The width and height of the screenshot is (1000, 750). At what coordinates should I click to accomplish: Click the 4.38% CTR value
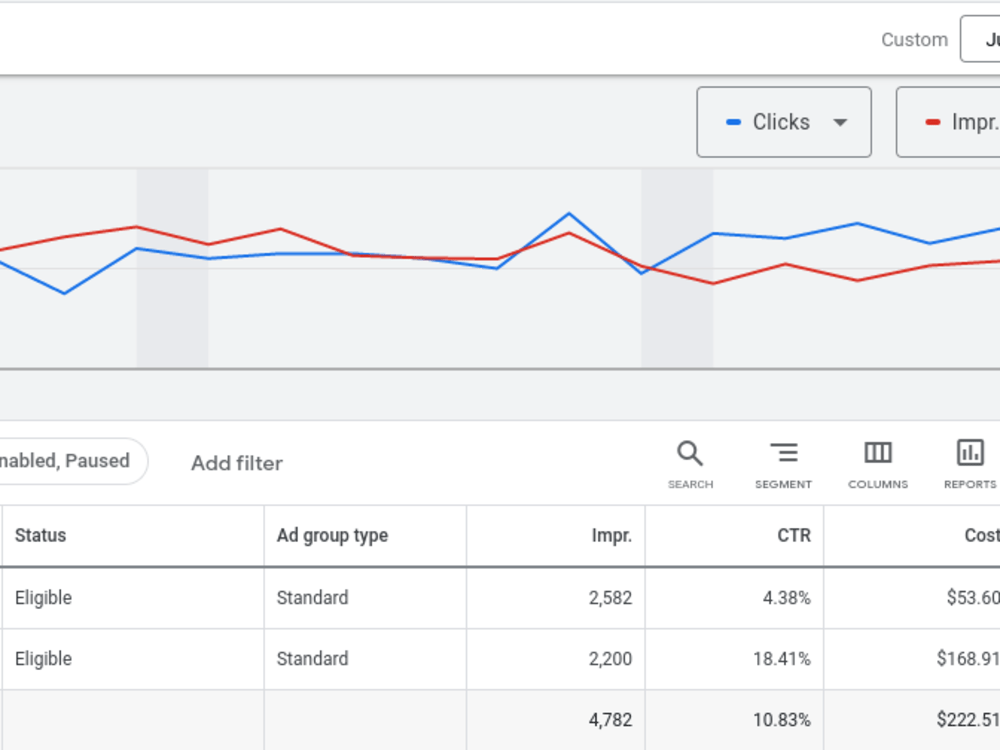pyautogui.click(x=786, y=598)
